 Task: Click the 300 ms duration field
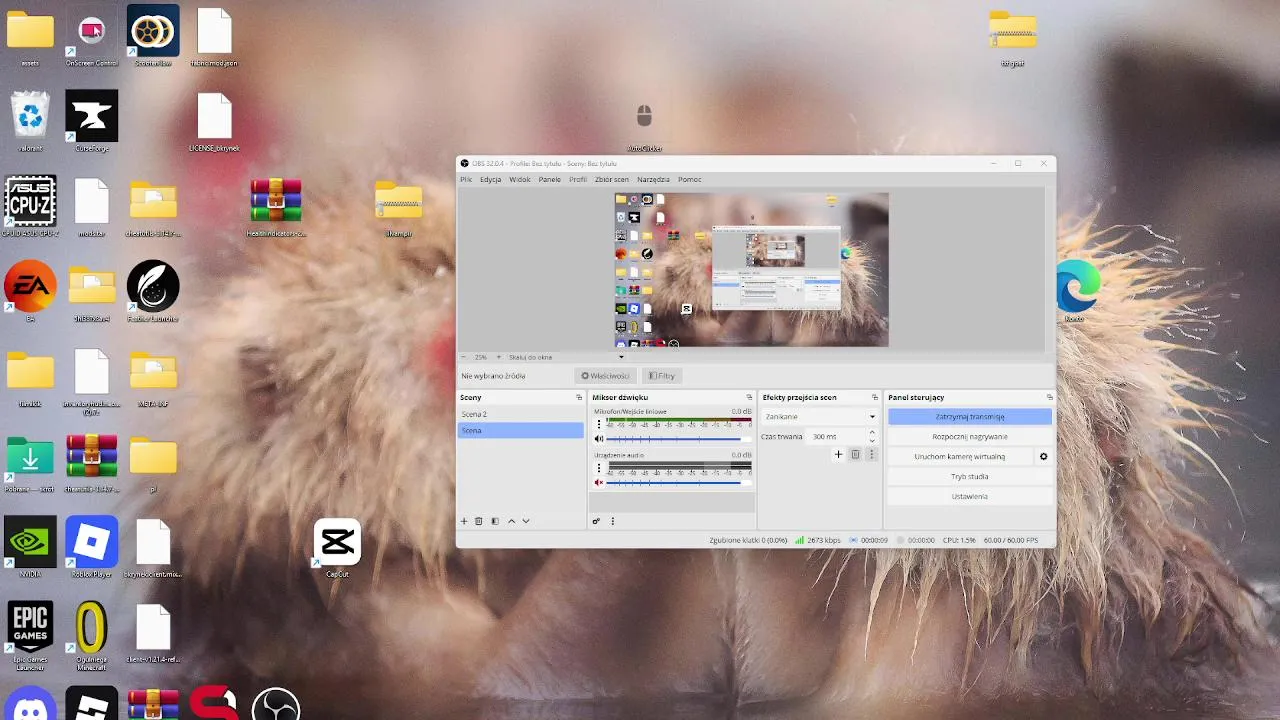coord(836,437)
